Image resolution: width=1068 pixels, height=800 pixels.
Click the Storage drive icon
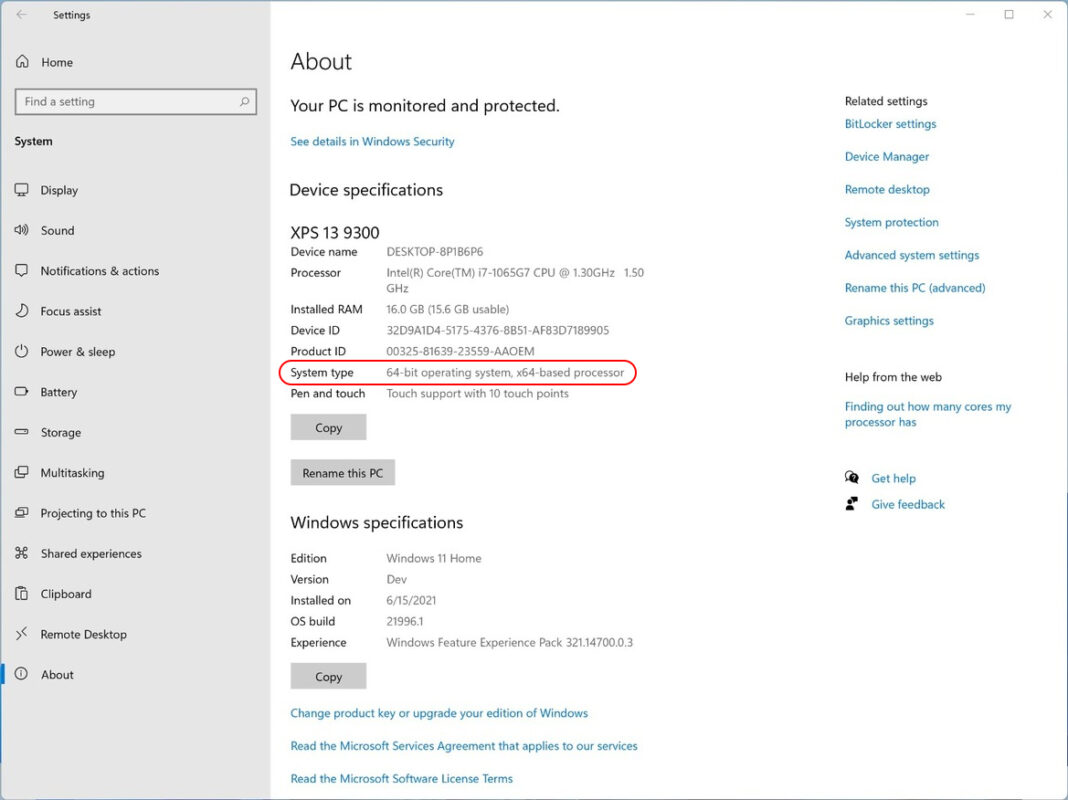(22, 432)
